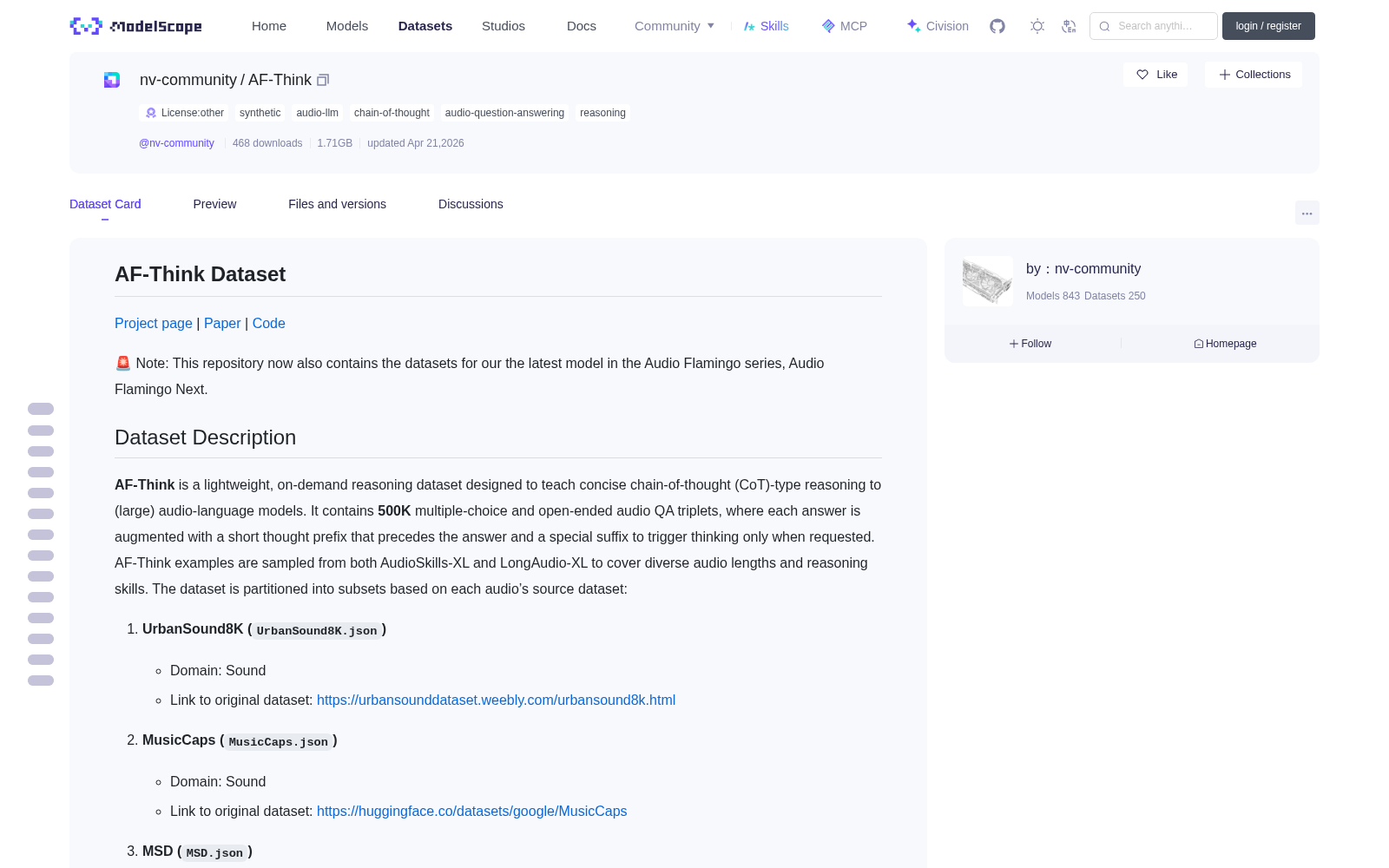1389x868 pixels.
Task: Follow nv-community with the Follow button
Action: (1030, 344)
